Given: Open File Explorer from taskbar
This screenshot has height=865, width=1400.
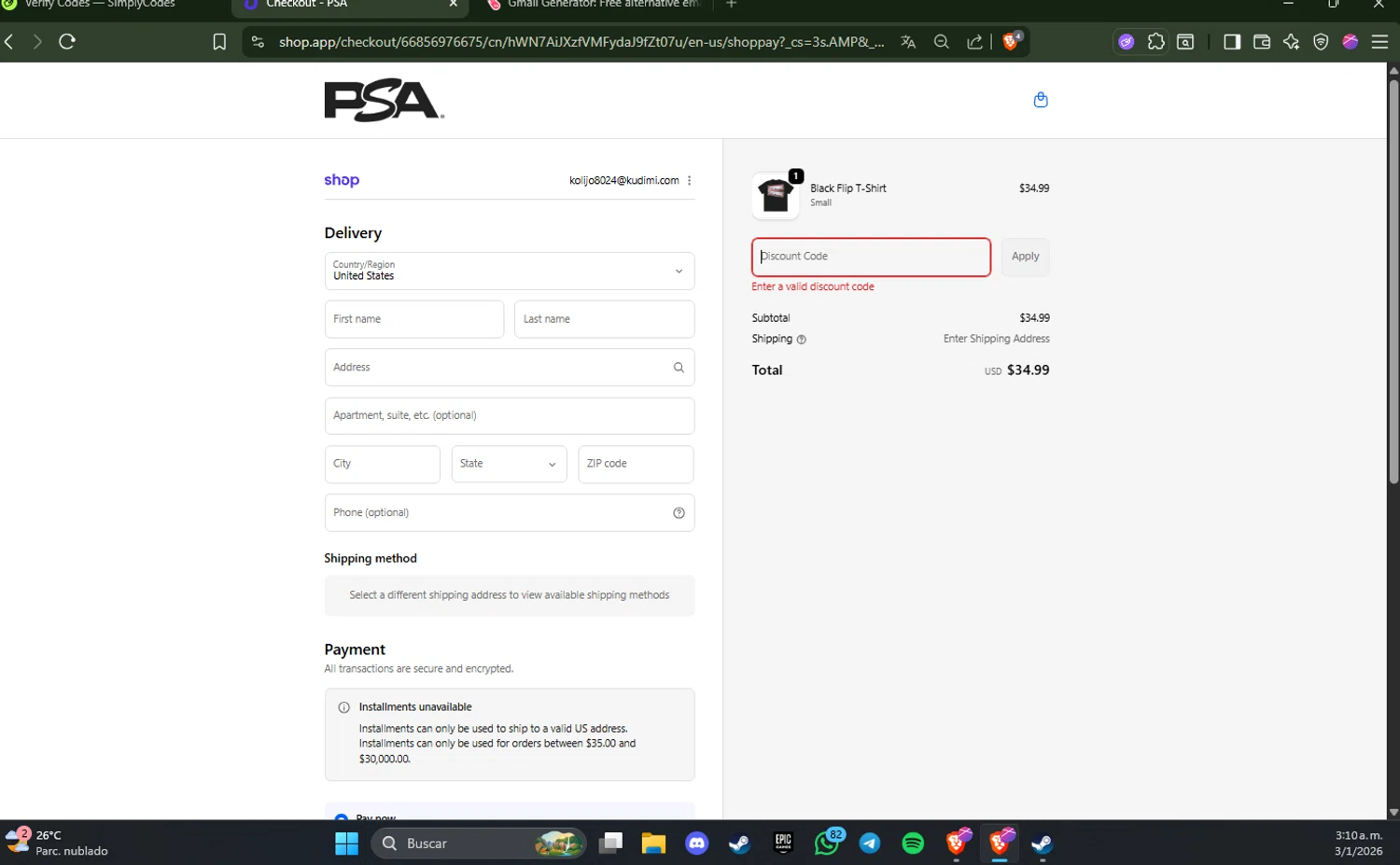Looking at the screenshot, I should pyautogui.click(x=653, y=844).
